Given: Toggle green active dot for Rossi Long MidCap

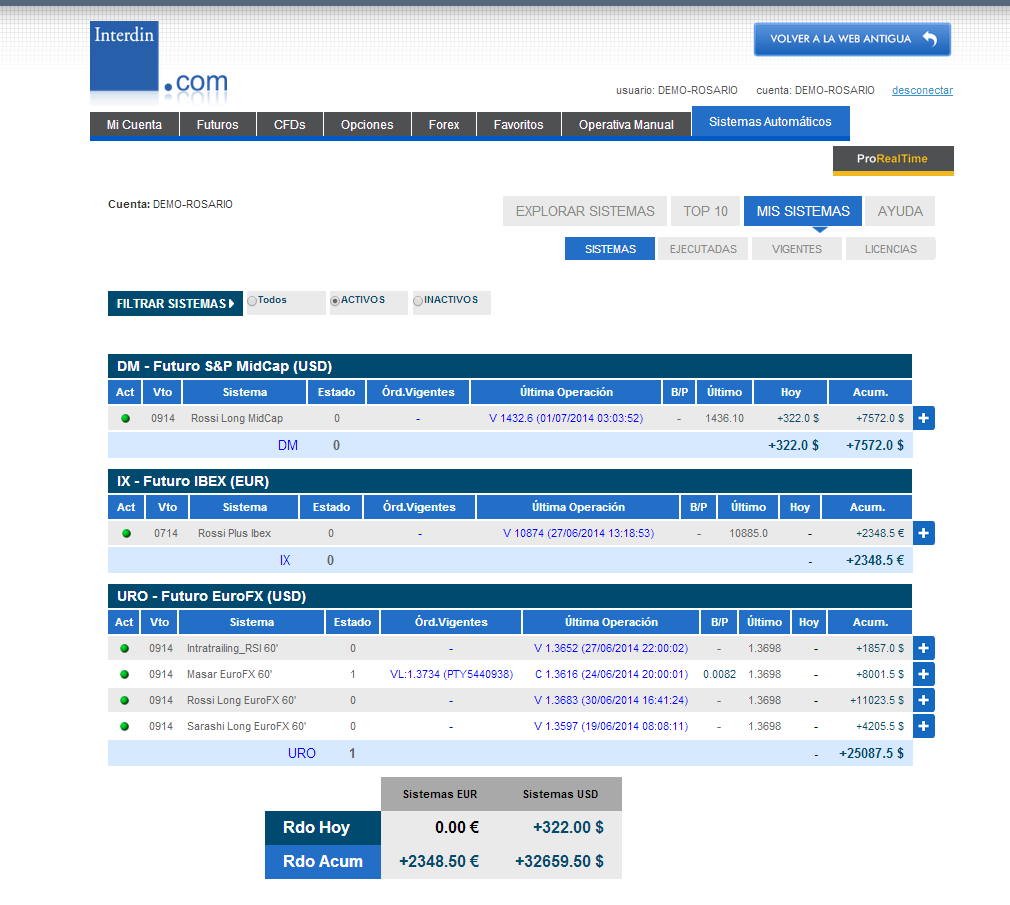Looking at the screenshot, I should coord(126,418).
